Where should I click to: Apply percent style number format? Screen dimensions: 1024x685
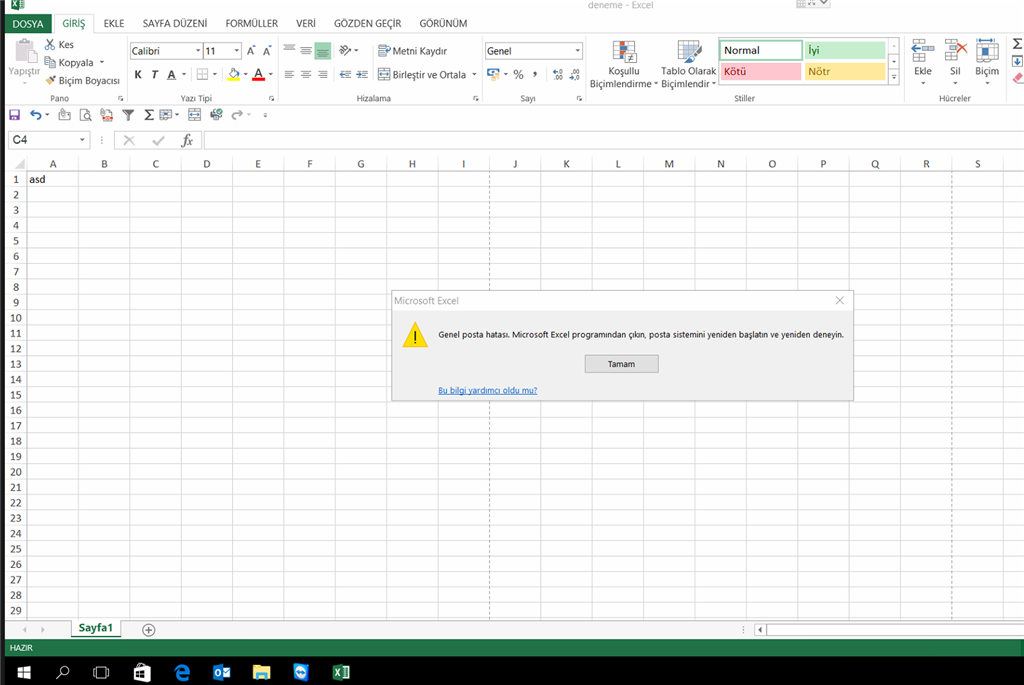click(519, 74)
